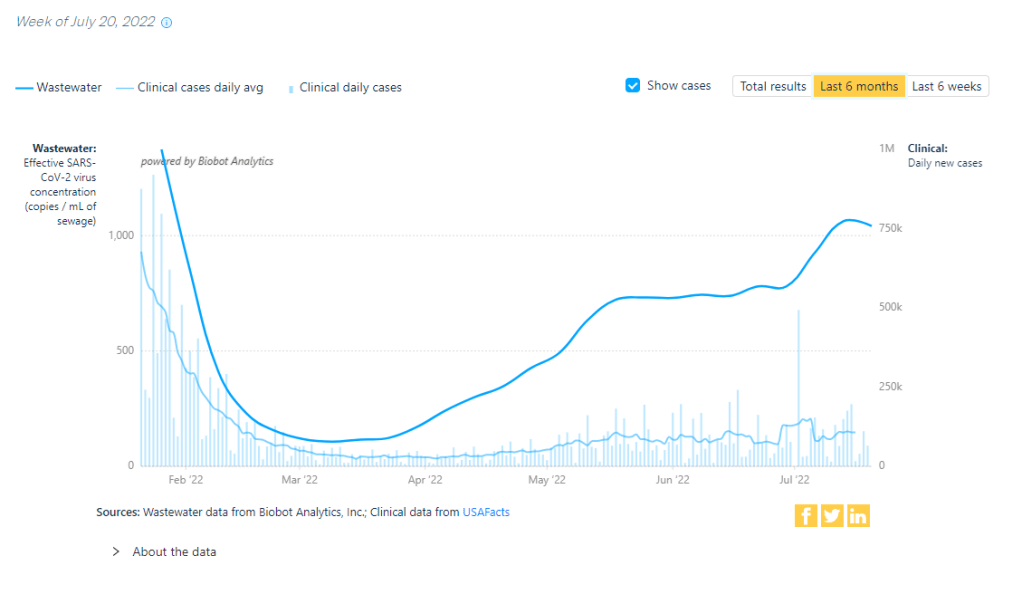Click the Clinical cases daily avg legend label
This screenshot has width=1022, height=594.
(x=200, y=88)
